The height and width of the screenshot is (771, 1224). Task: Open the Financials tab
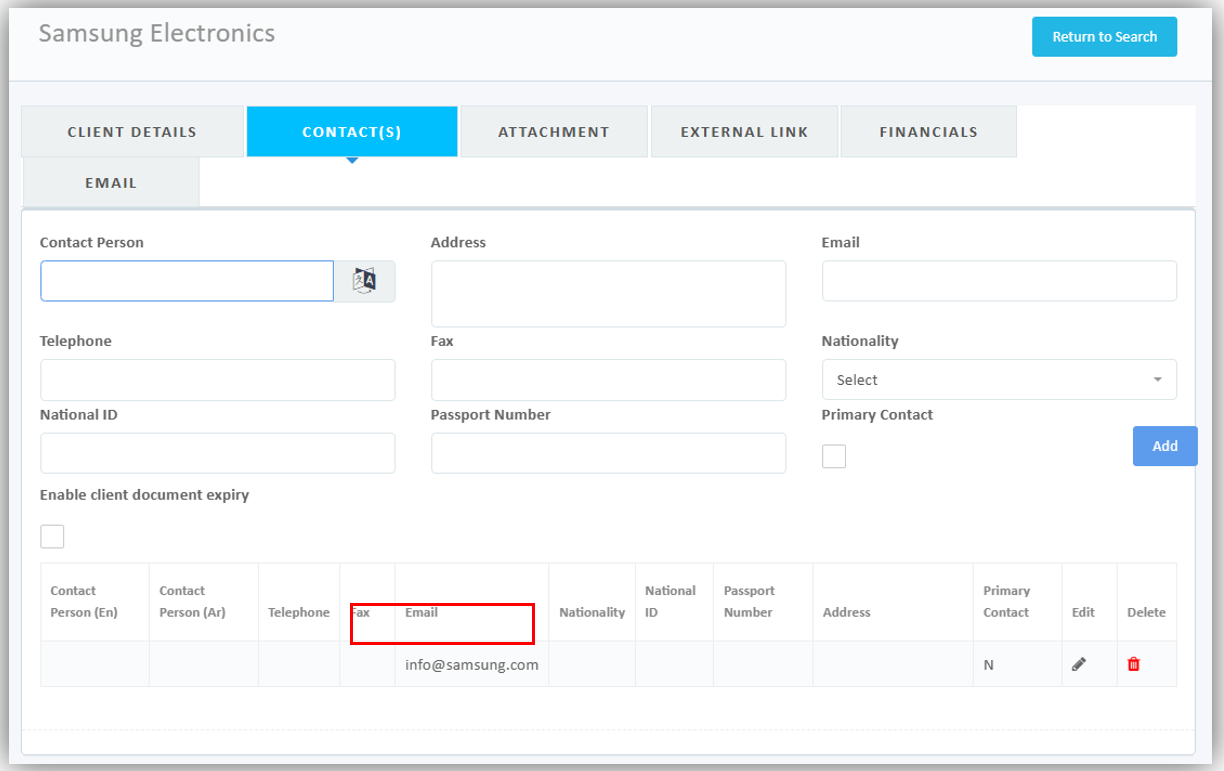pos(929,131)
